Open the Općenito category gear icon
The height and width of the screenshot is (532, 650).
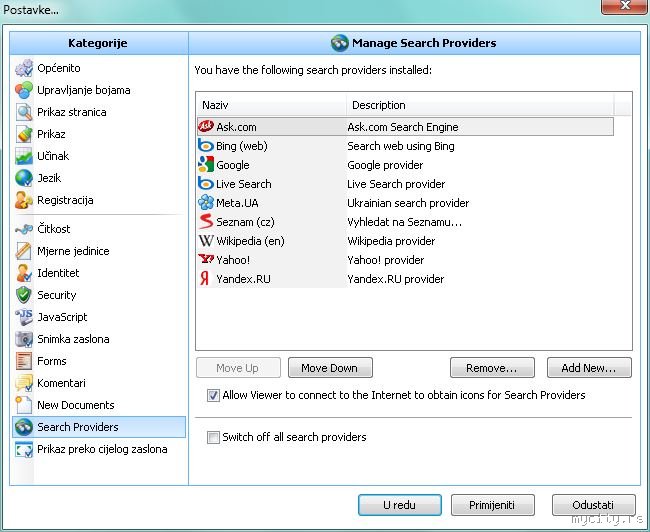click(x=24, y=68)
